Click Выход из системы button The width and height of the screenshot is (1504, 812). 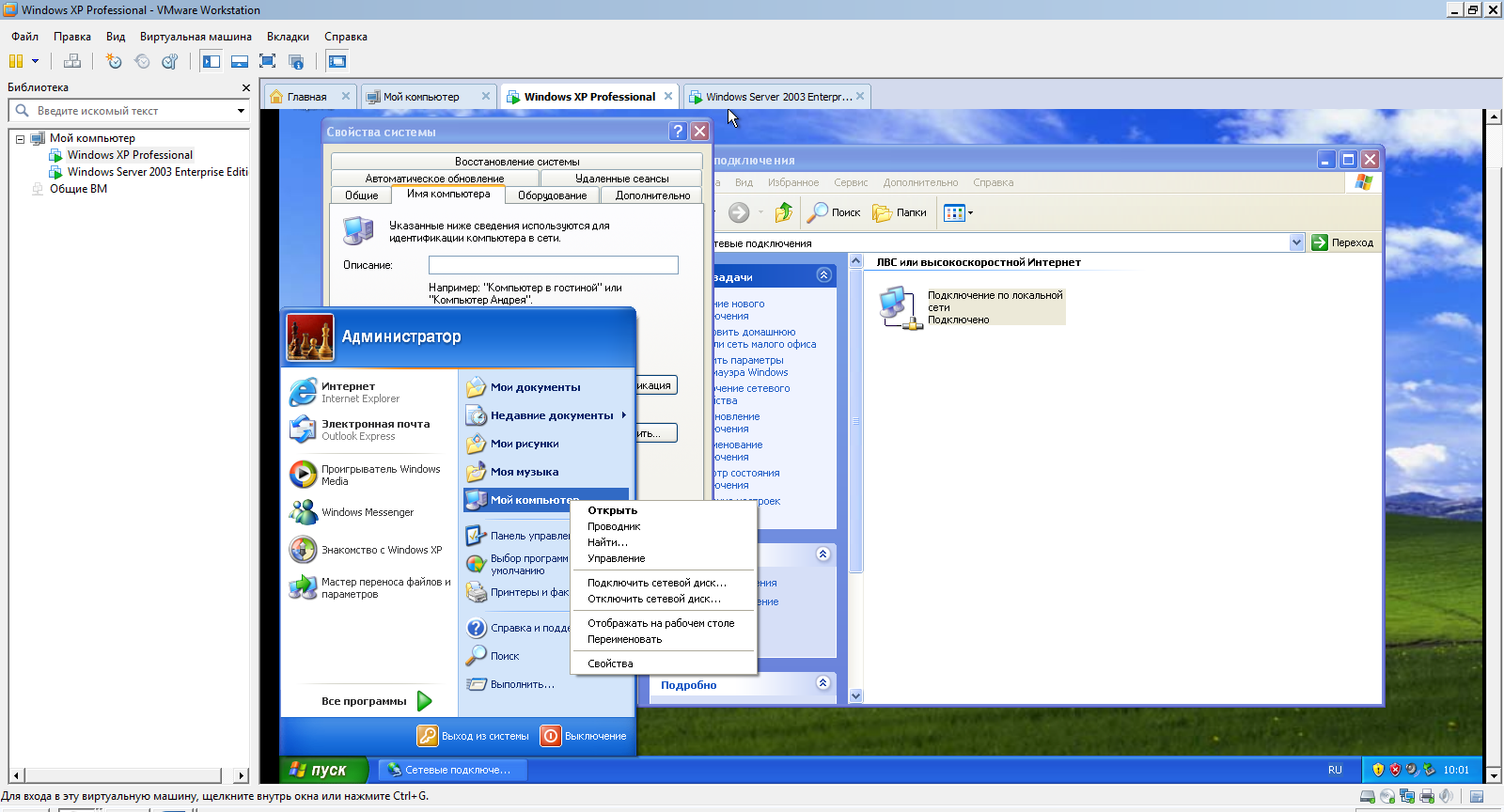[x=474, y=736]
